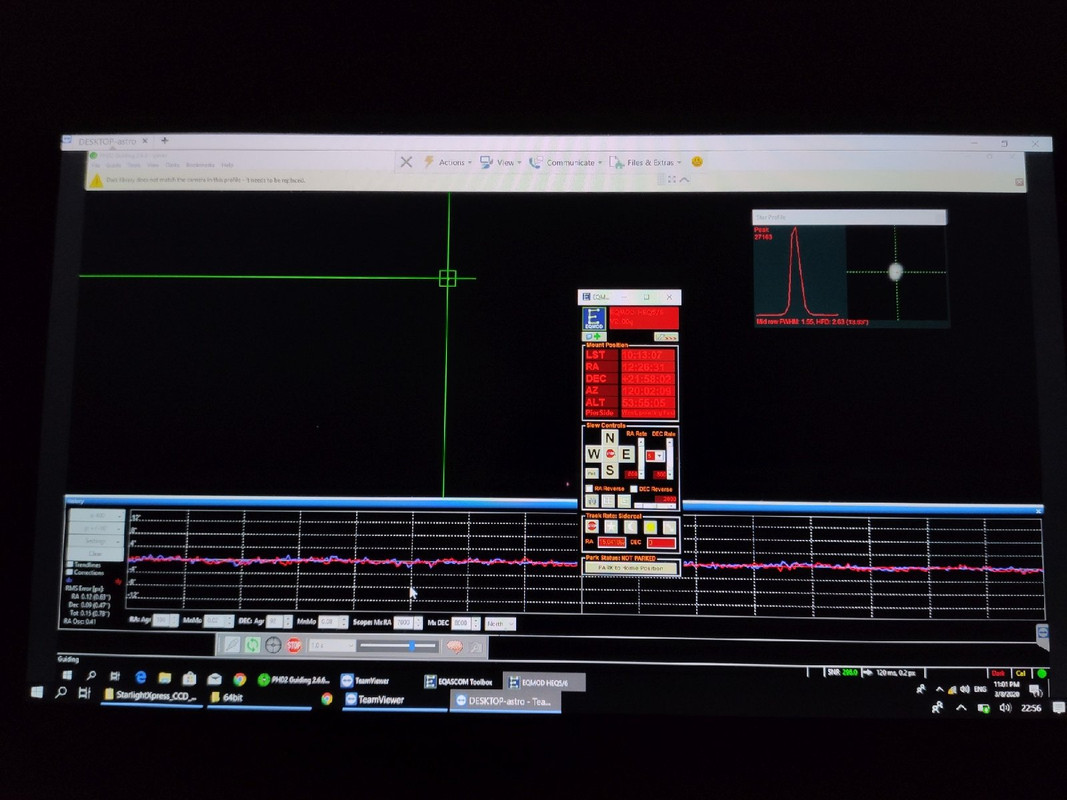
Task: Click the StarlightXpress_CCD local taskbar button
Action: (x=150, y=696)
